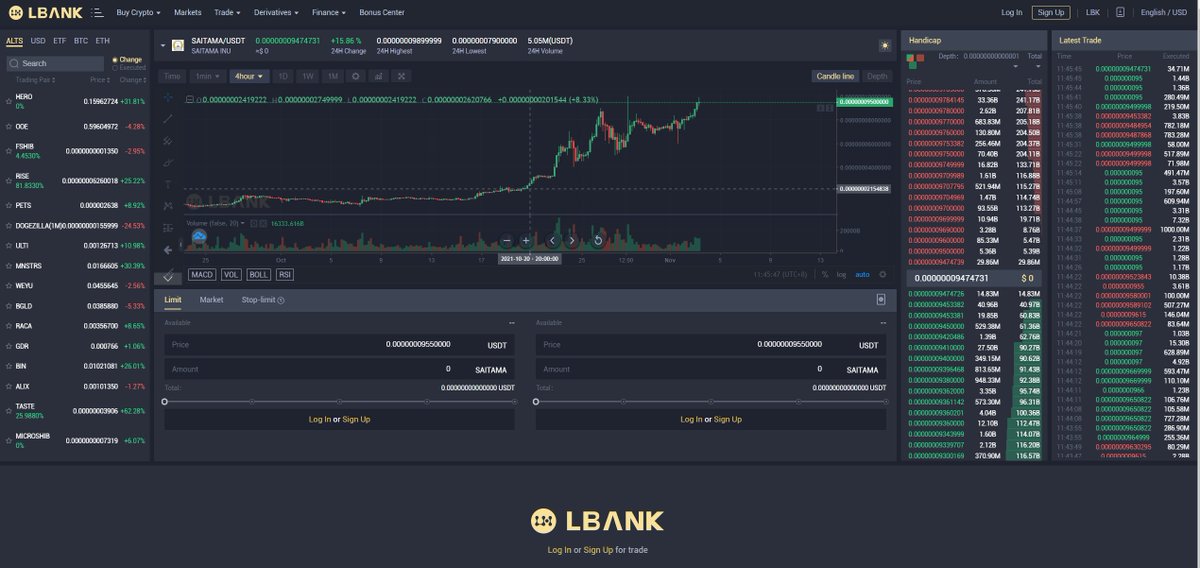Click the sell Amount input field
1200x568 pixels.
pyautogui.click(x=711, y=369)
